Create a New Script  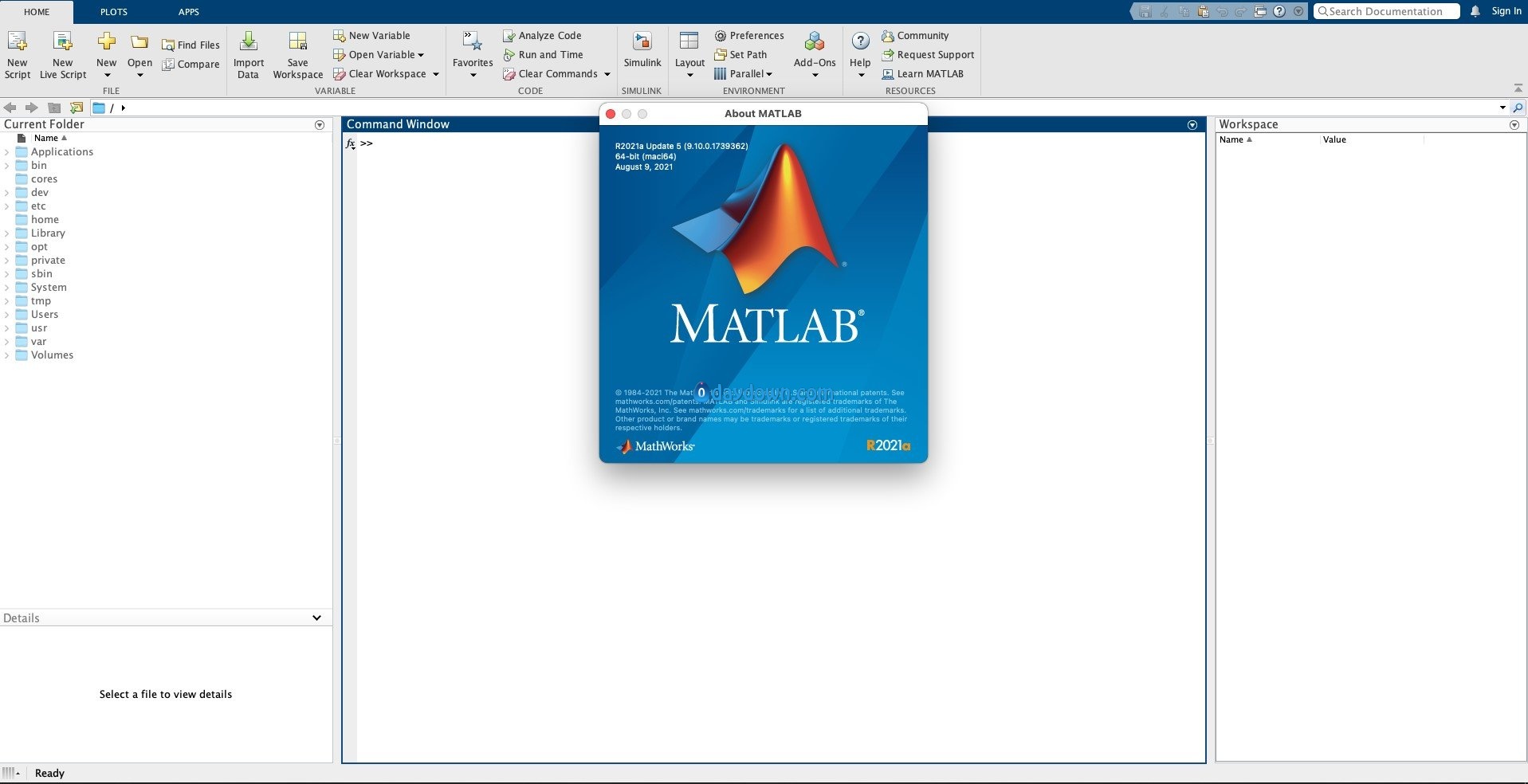click(17, 55)
